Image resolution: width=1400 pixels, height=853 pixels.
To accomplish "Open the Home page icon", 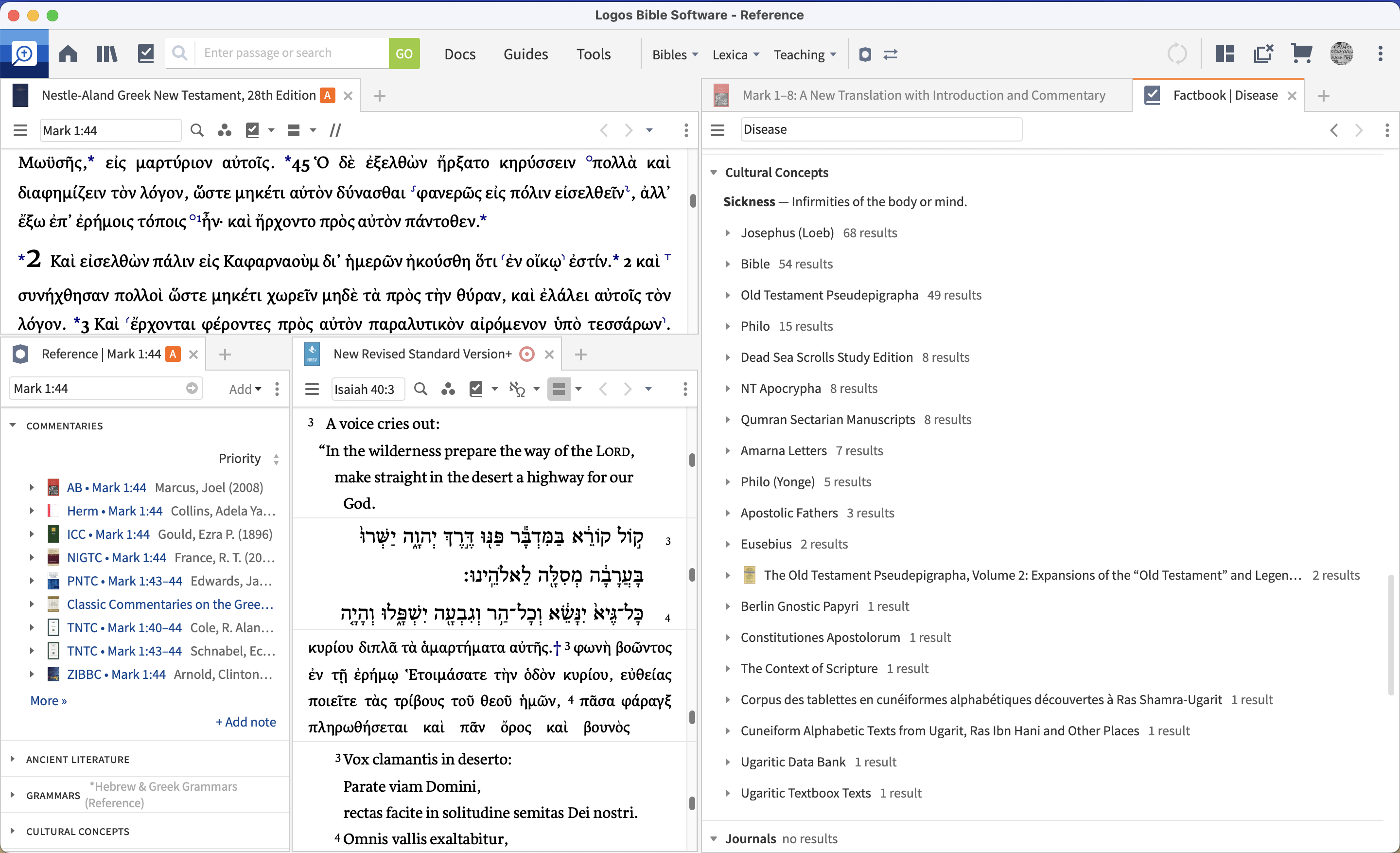I will (68, 53).
